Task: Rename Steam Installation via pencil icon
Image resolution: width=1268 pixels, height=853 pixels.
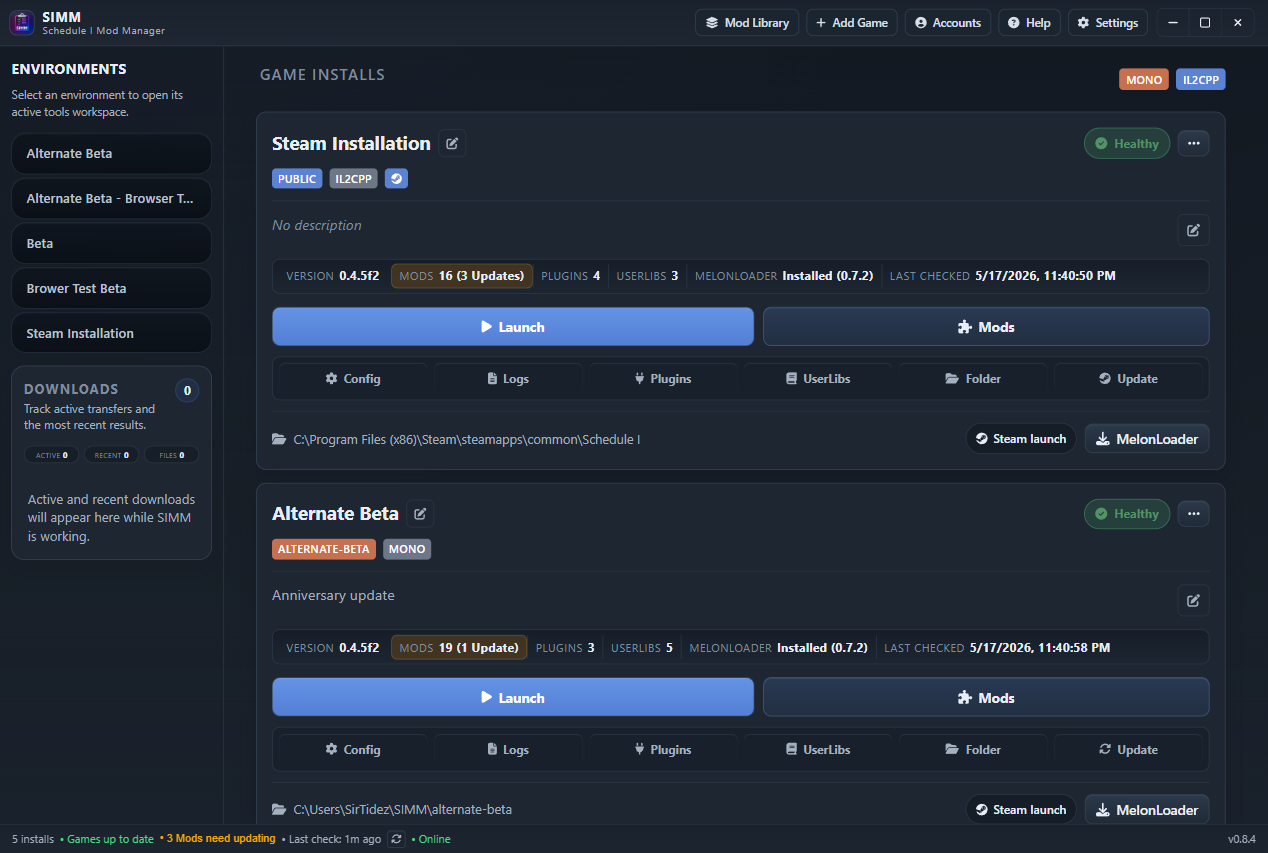Action: point(452,143)
